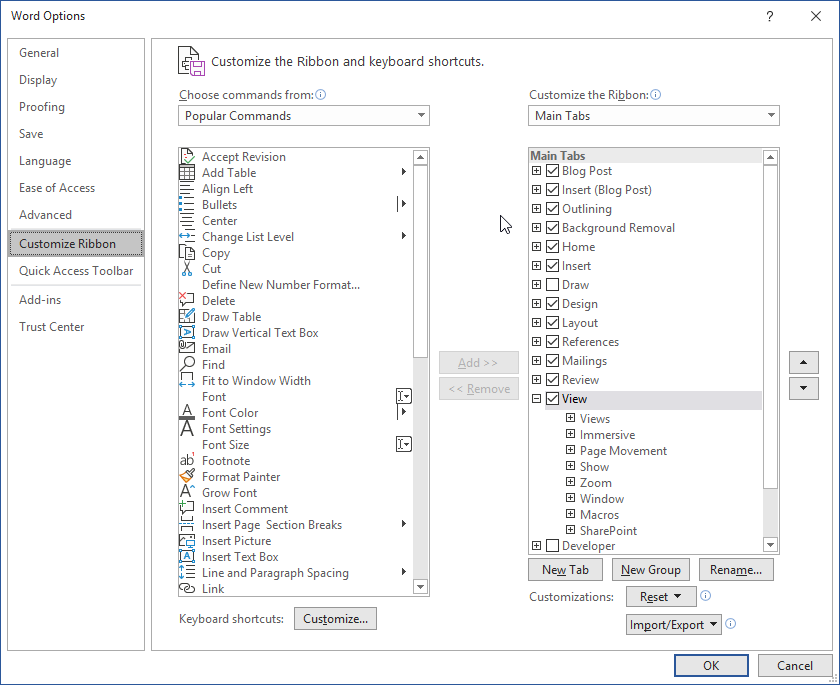Image resolution: width=840 pixels, height=685 pixels.
Task: Click the Font Color icon
Action: [187, 412]
